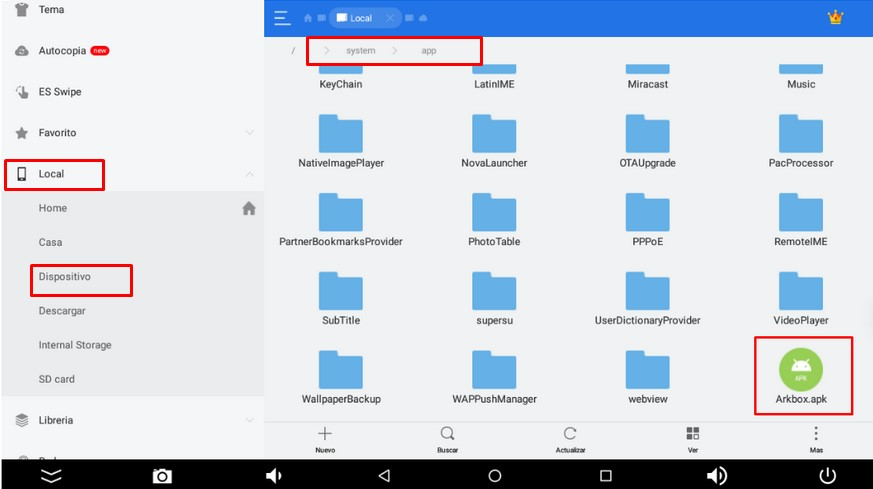Select Internal Storage in sidebar
The image size is (873, 489).
tap(75, 345)
